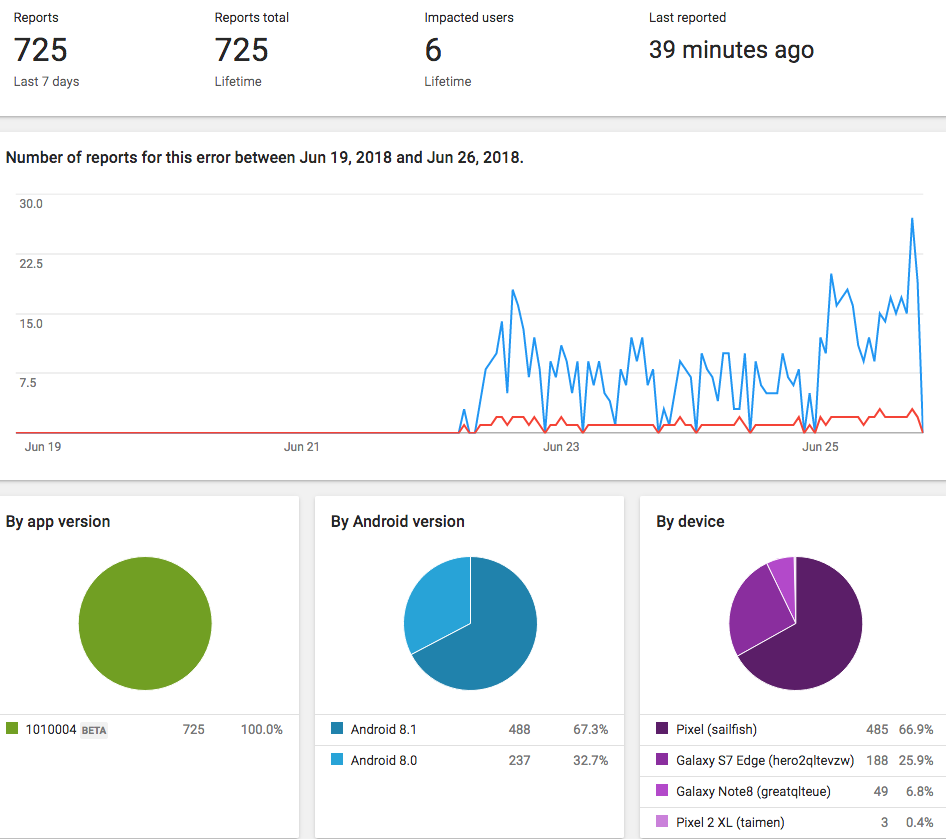Click the 30.0 y-axis label

click(x=31, y=204)
